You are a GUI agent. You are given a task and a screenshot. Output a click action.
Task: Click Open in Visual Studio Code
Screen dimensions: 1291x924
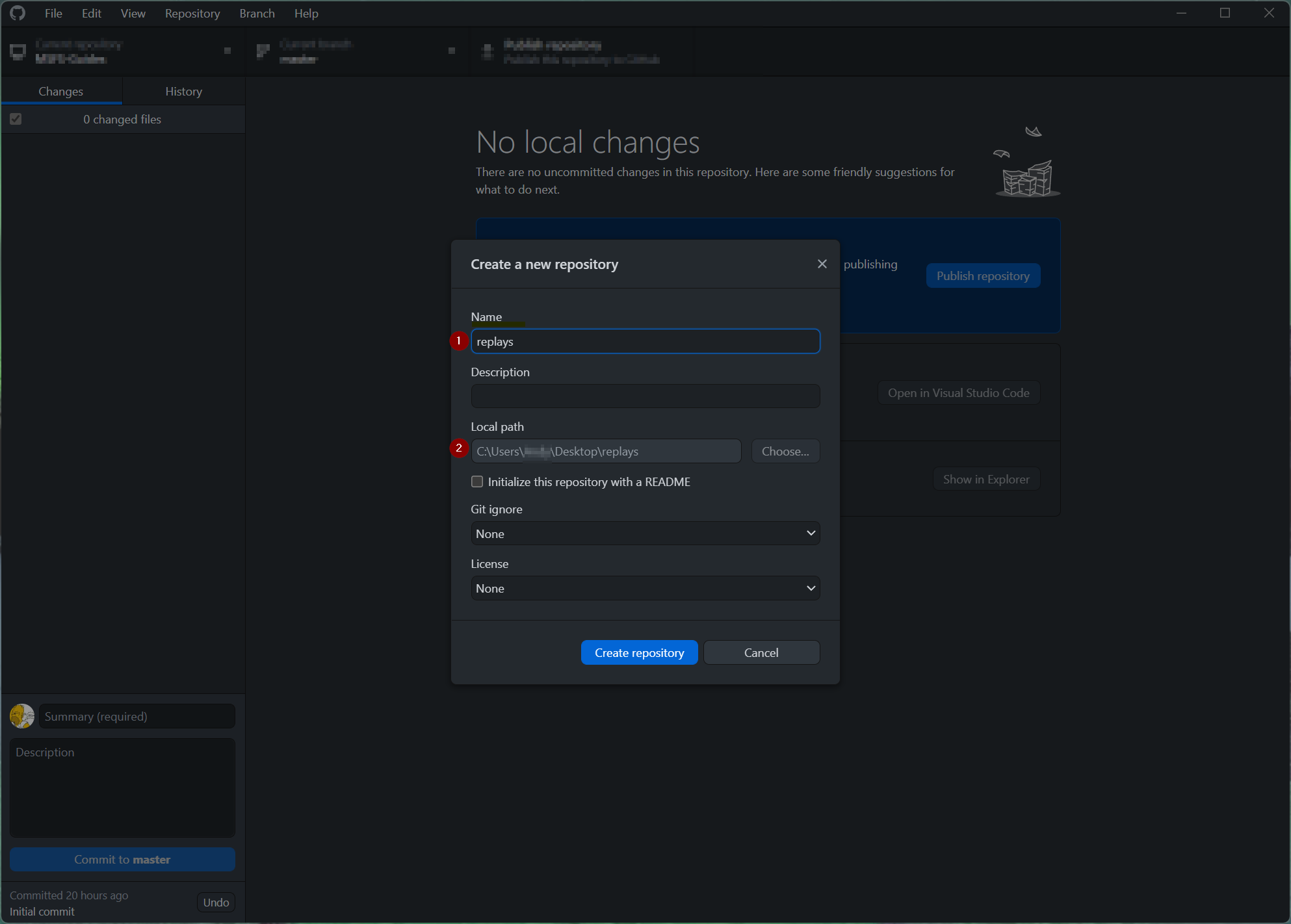coord(958,392)
